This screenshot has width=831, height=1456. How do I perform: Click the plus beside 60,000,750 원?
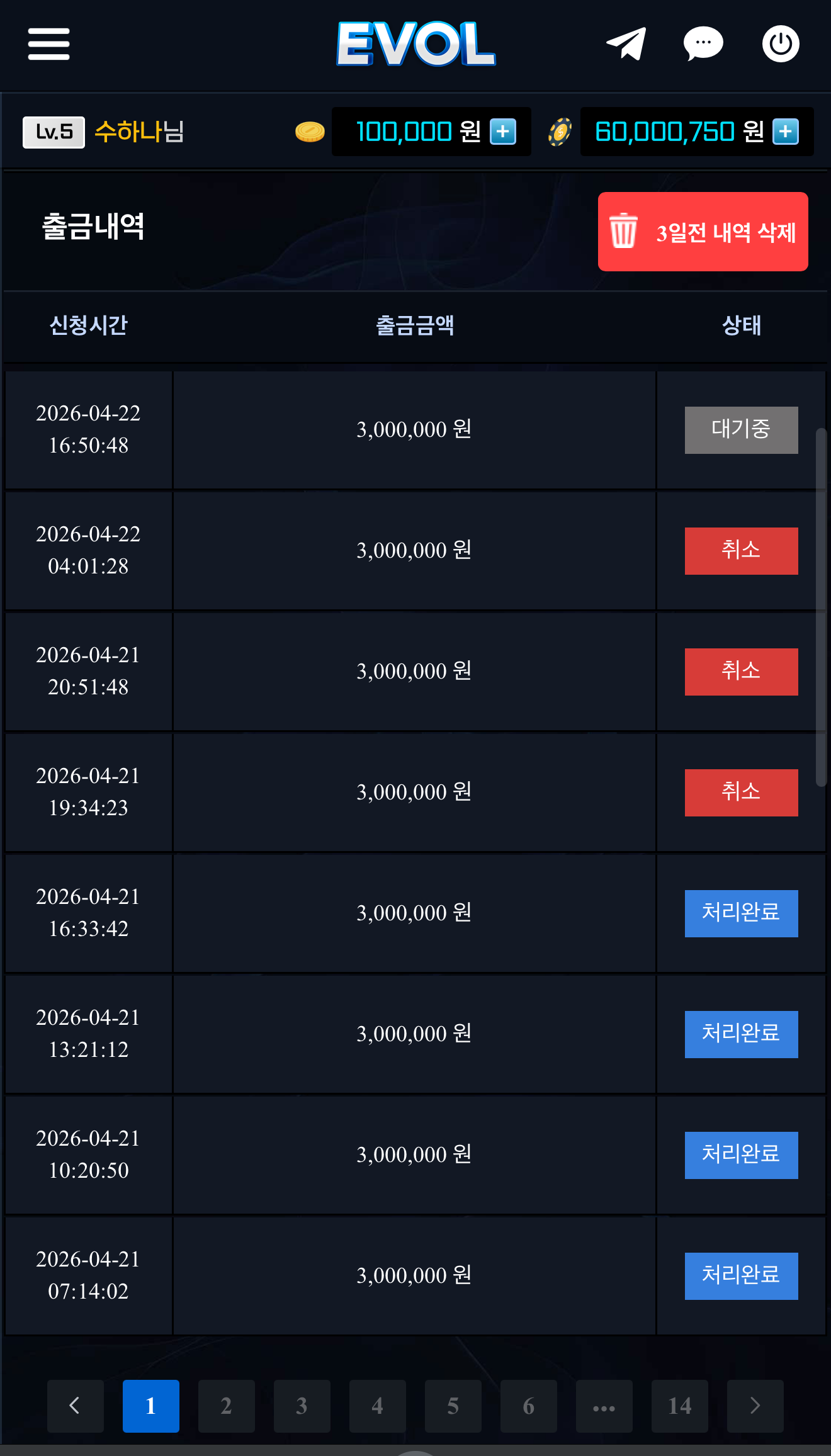pyautogui.click(x=786, y=132)
